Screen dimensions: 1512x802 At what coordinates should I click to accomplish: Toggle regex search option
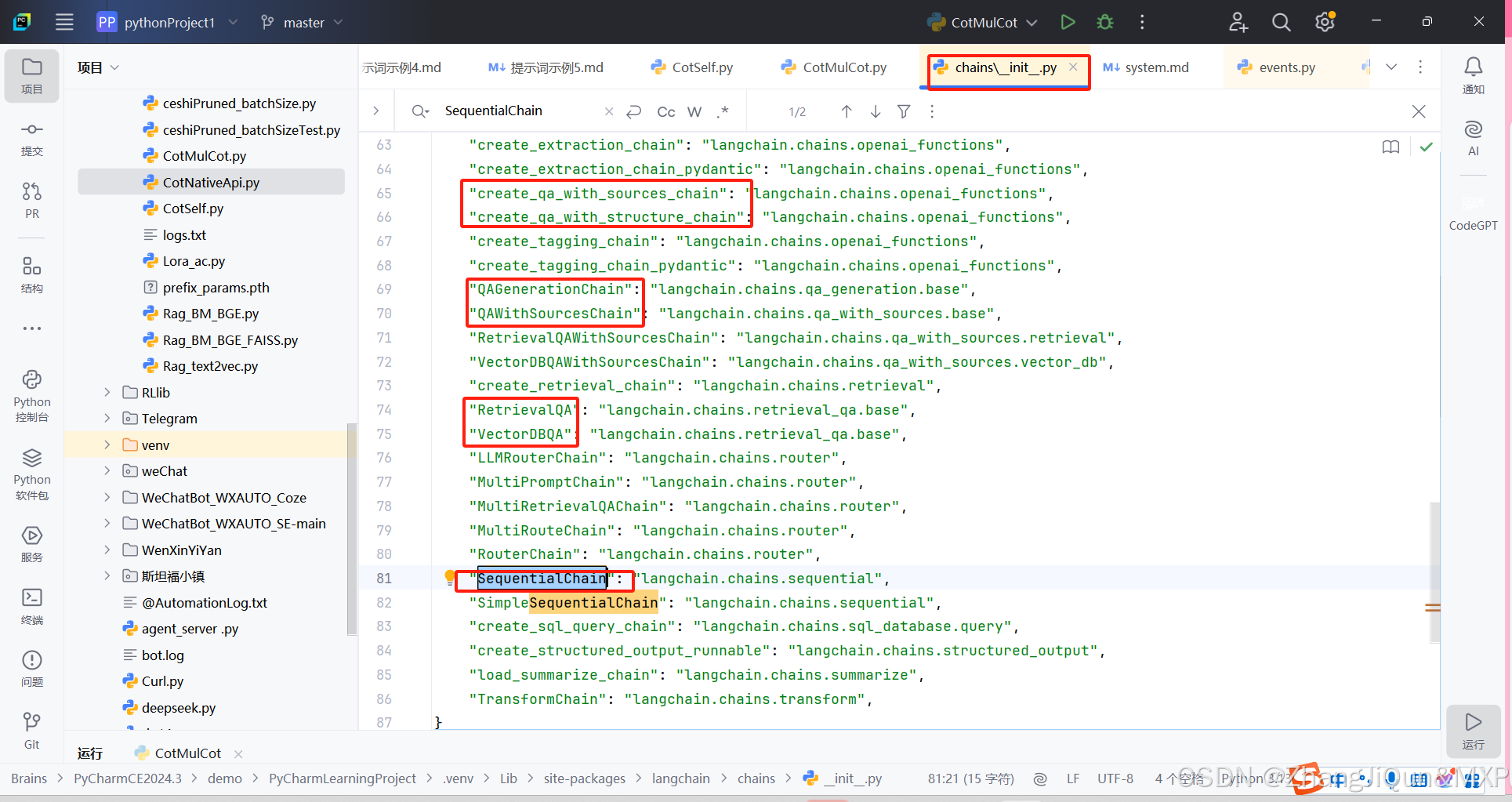click(x=723, y=111)
